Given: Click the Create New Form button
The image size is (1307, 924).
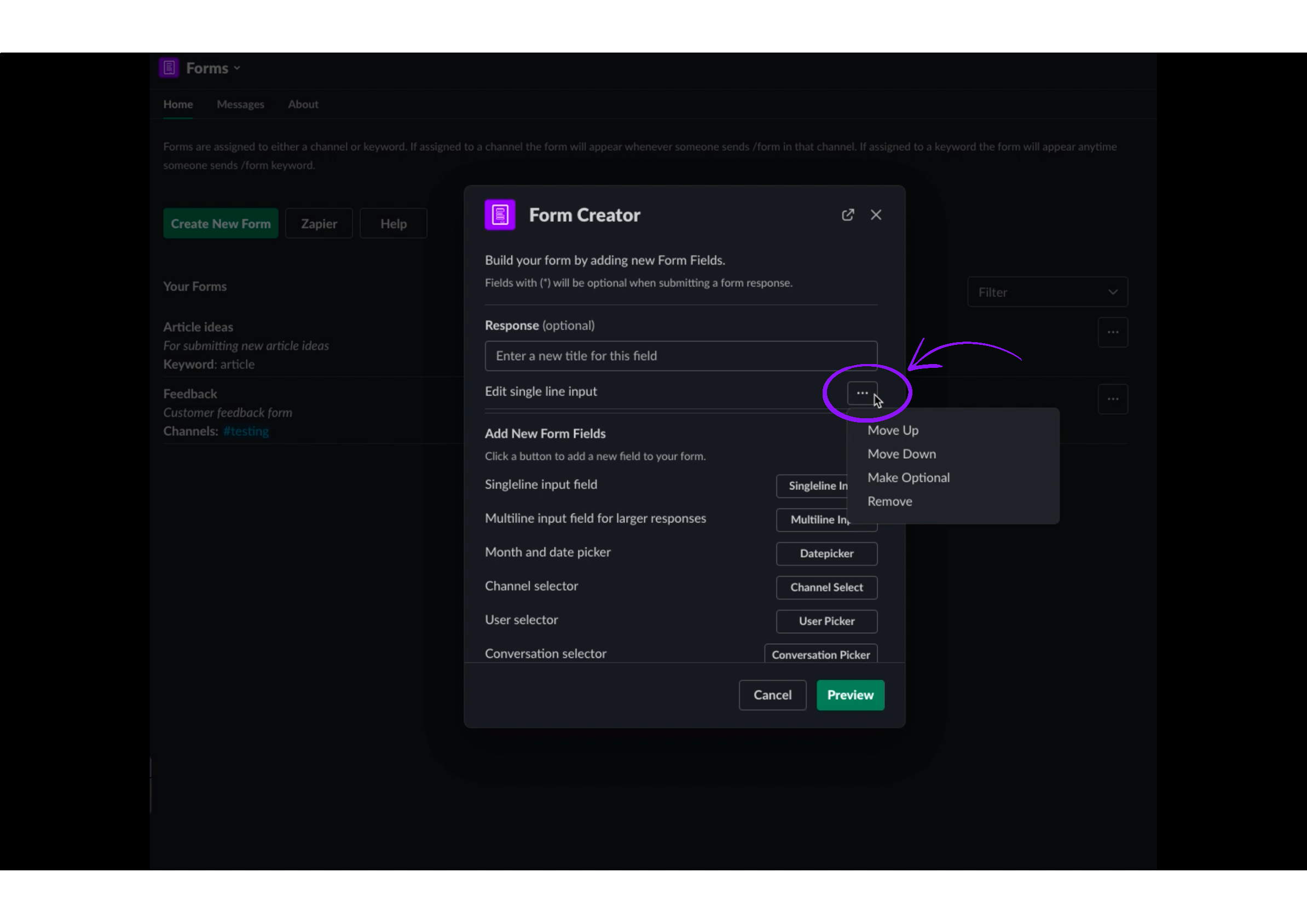Looking at the screenshot, I should pos(221,223).
